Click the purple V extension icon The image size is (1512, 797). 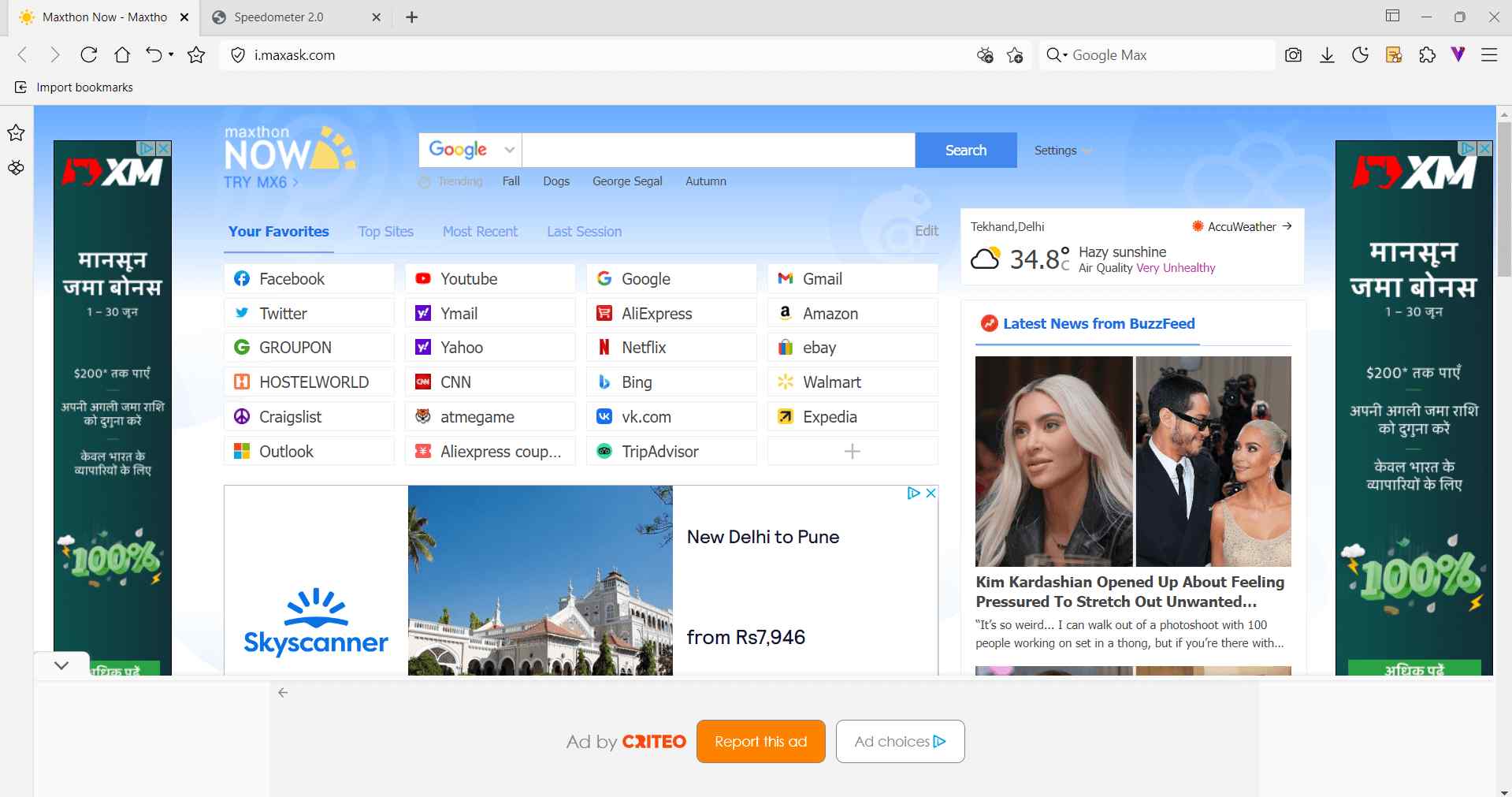pyautogui.click(x=1458, y=54)
